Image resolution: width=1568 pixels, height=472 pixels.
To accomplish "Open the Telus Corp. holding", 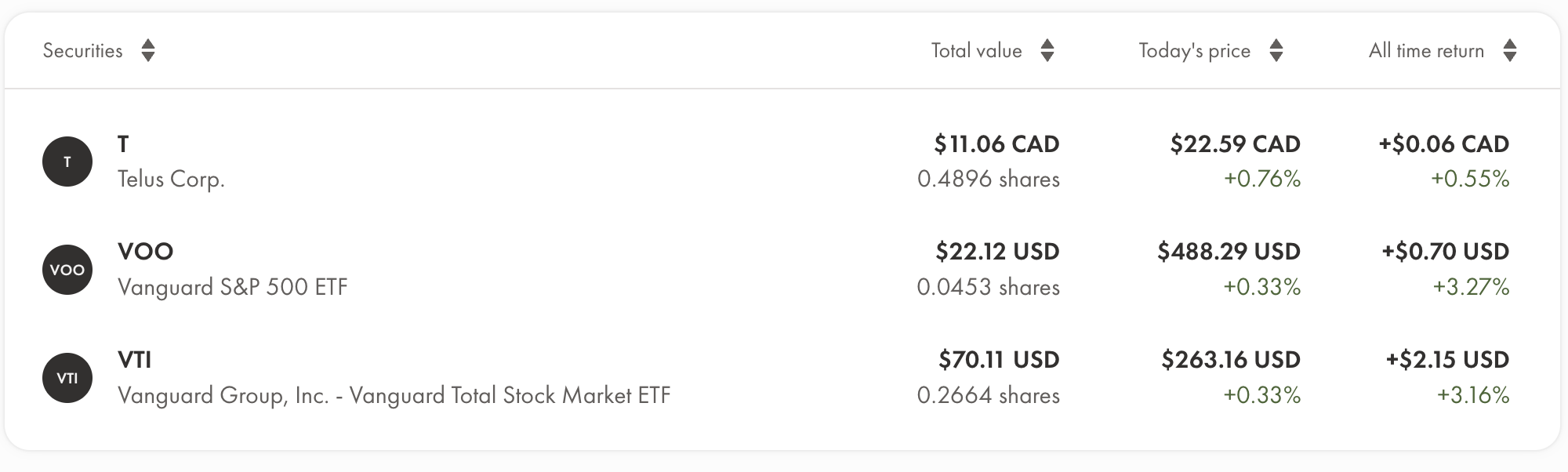I will 171,180.
